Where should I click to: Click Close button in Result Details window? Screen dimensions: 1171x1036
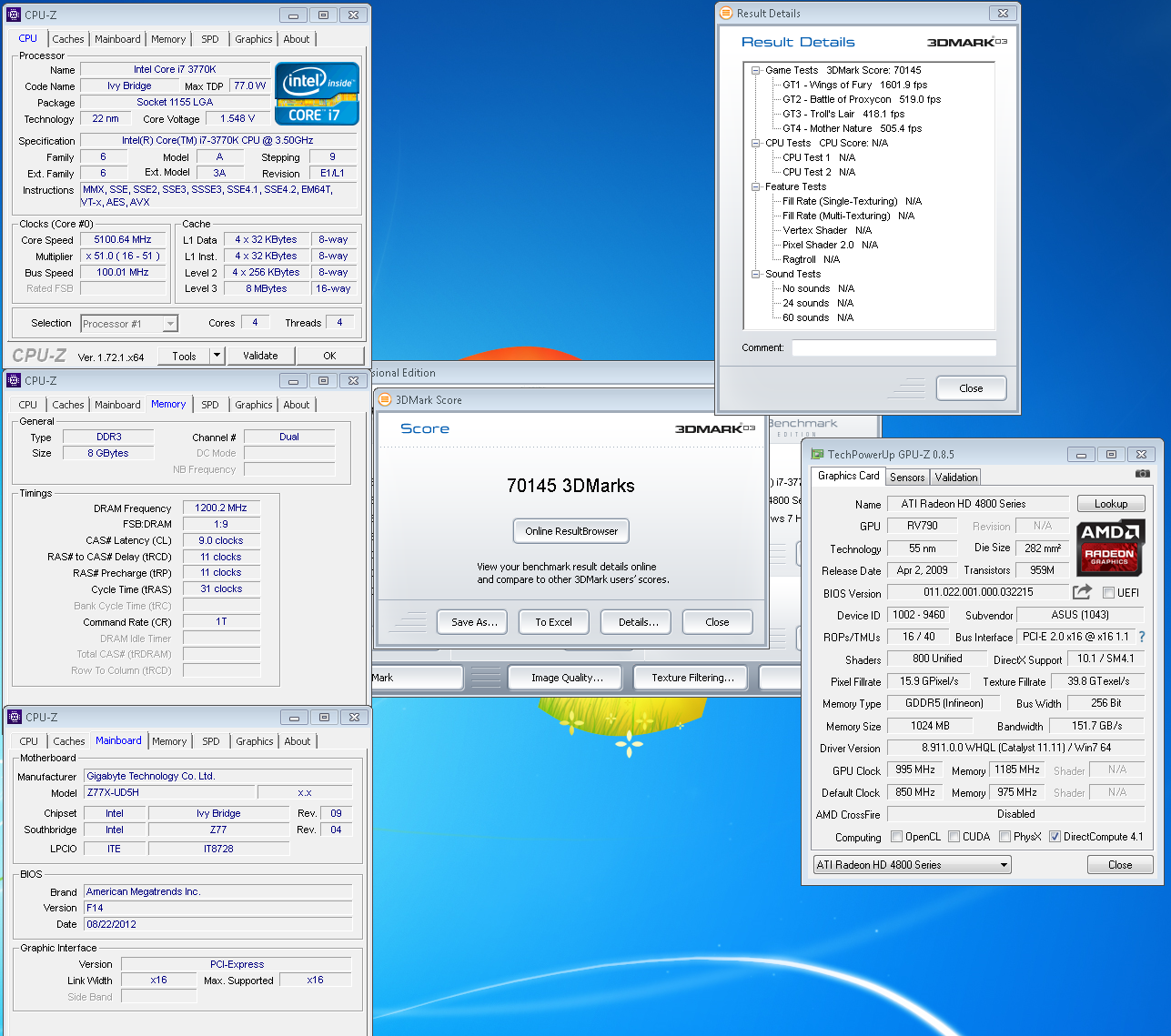tap(971, 388)
